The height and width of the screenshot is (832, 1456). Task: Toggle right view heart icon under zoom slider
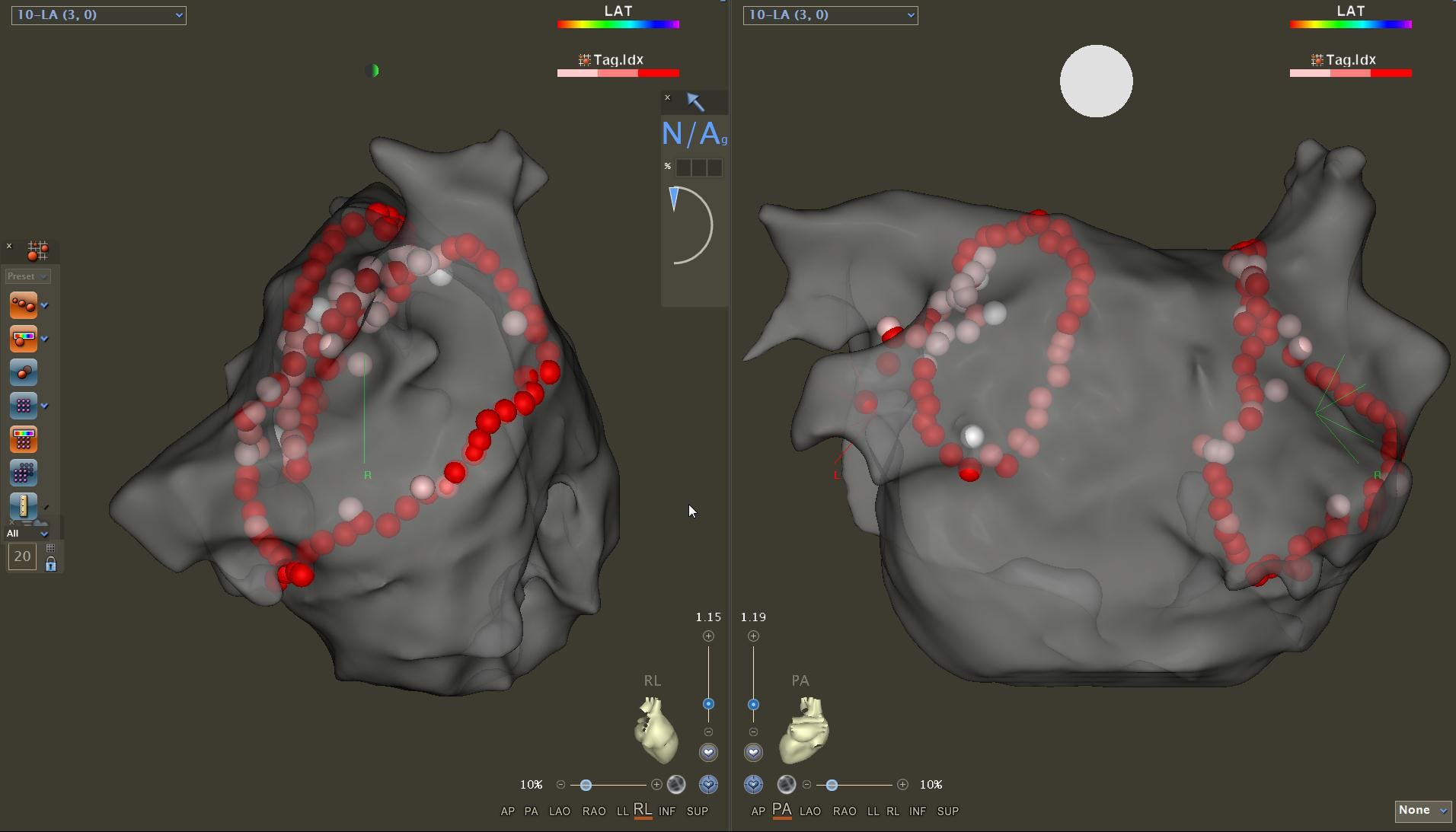coord(753,752)
